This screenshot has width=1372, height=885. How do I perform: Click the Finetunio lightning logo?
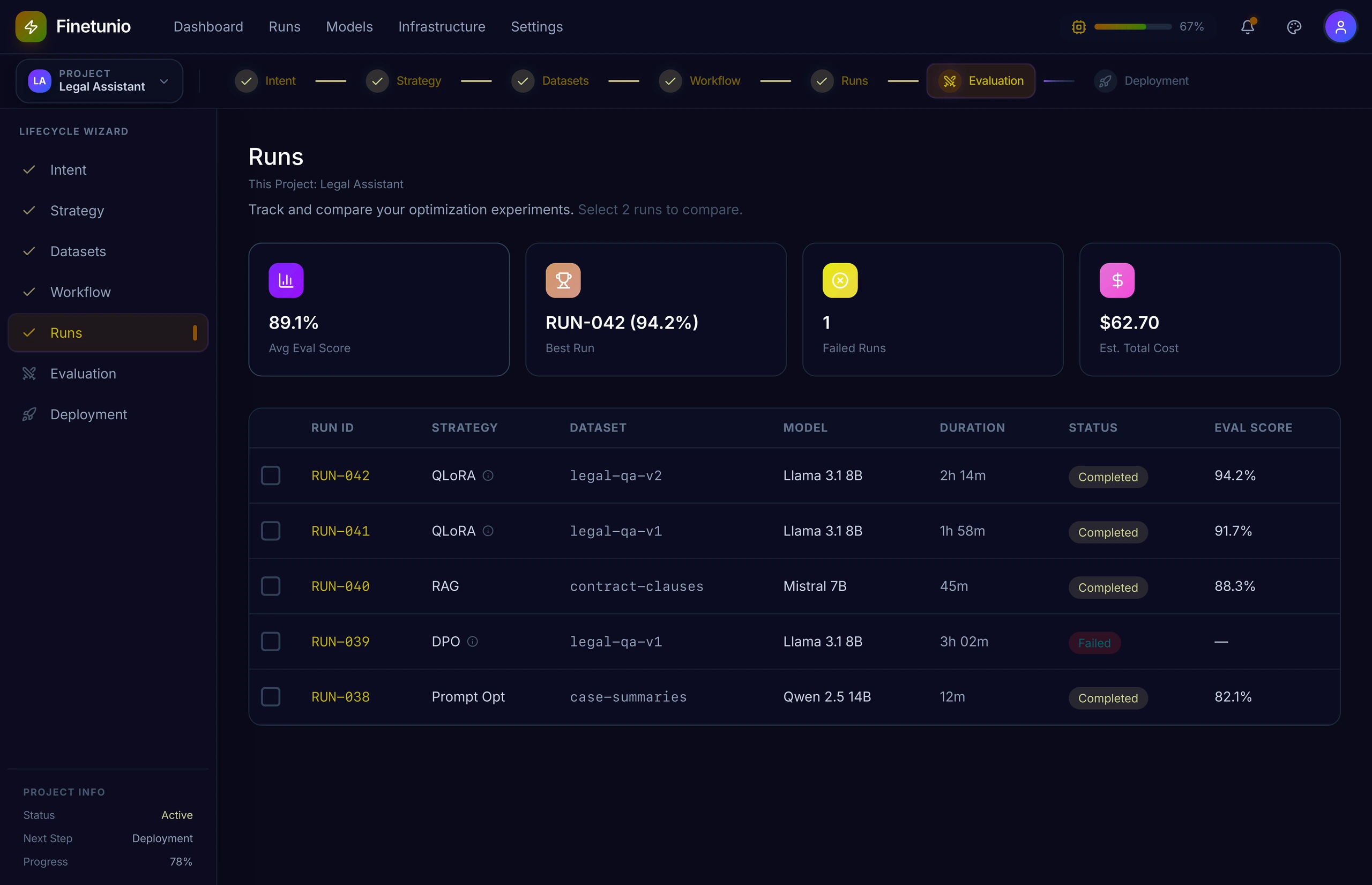click(x=31, y=27)
